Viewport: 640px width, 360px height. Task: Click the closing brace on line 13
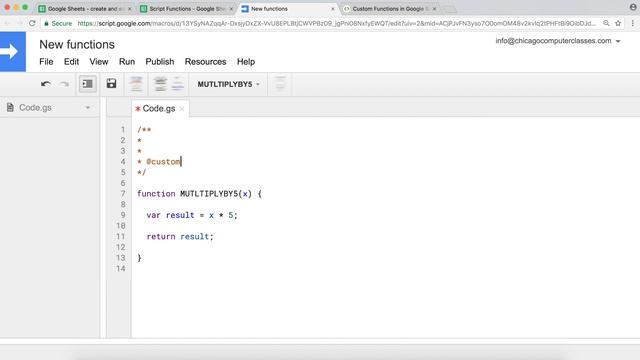[139, 258]
